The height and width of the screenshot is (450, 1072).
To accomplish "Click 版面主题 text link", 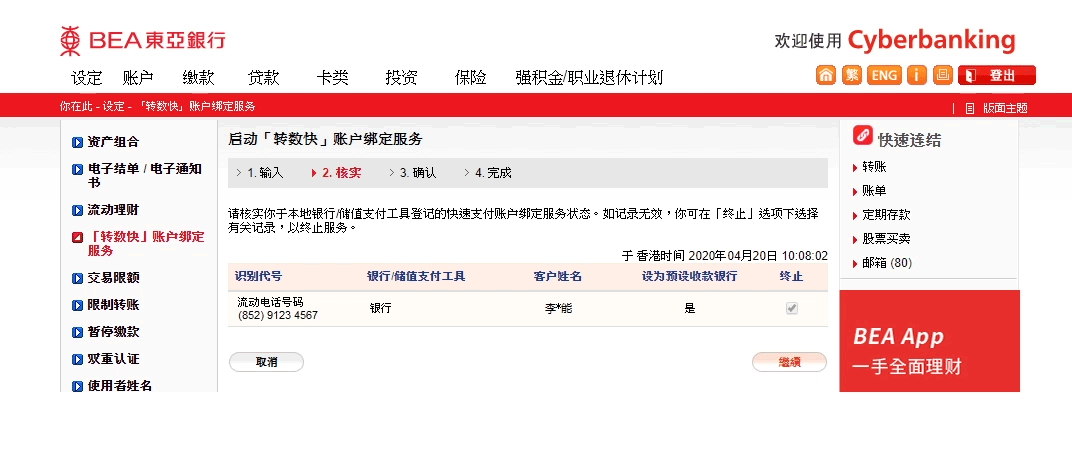I will pyautogui.click(x=1005, y=108).
